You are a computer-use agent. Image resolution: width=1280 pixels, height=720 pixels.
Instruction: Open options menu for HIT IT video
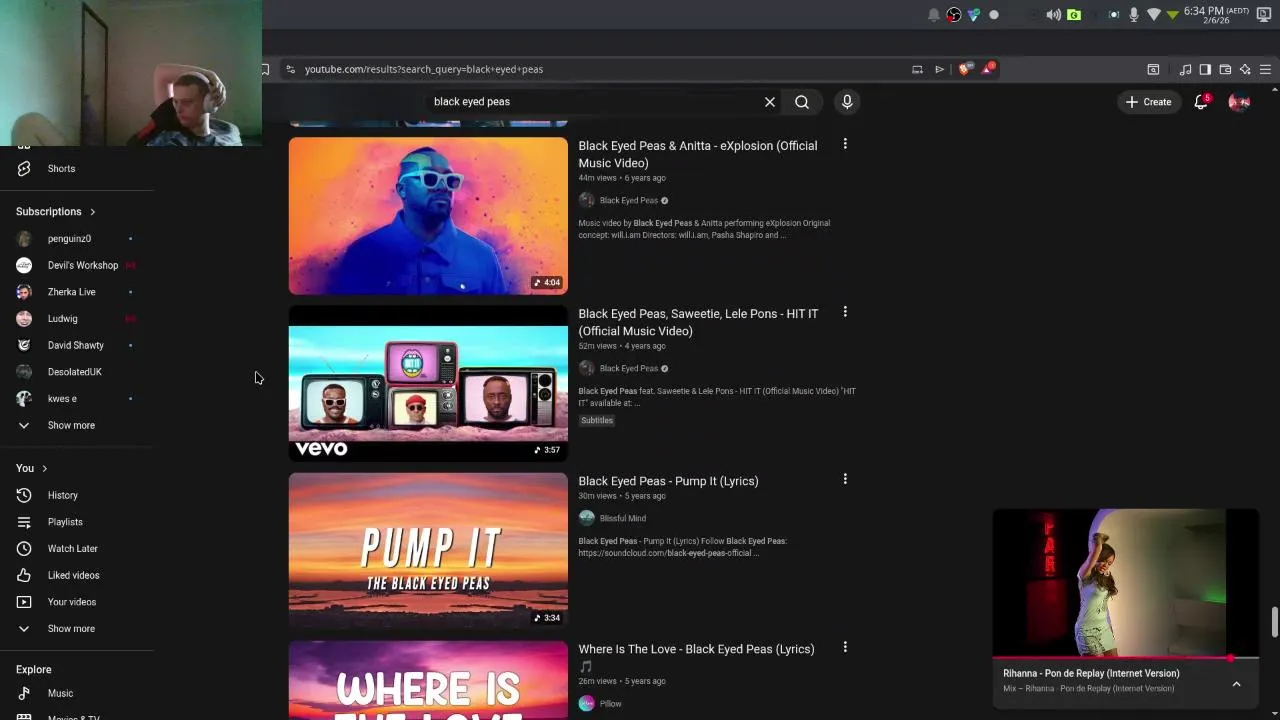[x=845, y=312]
